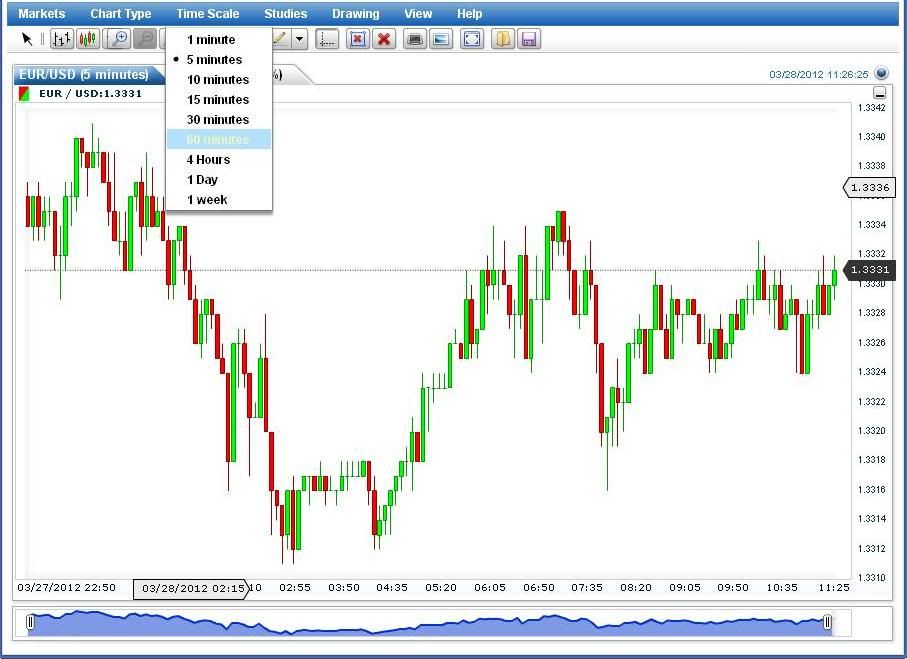907x659 pixels.
Task: Select the pencil drawing tool
Action: (280, 39)
